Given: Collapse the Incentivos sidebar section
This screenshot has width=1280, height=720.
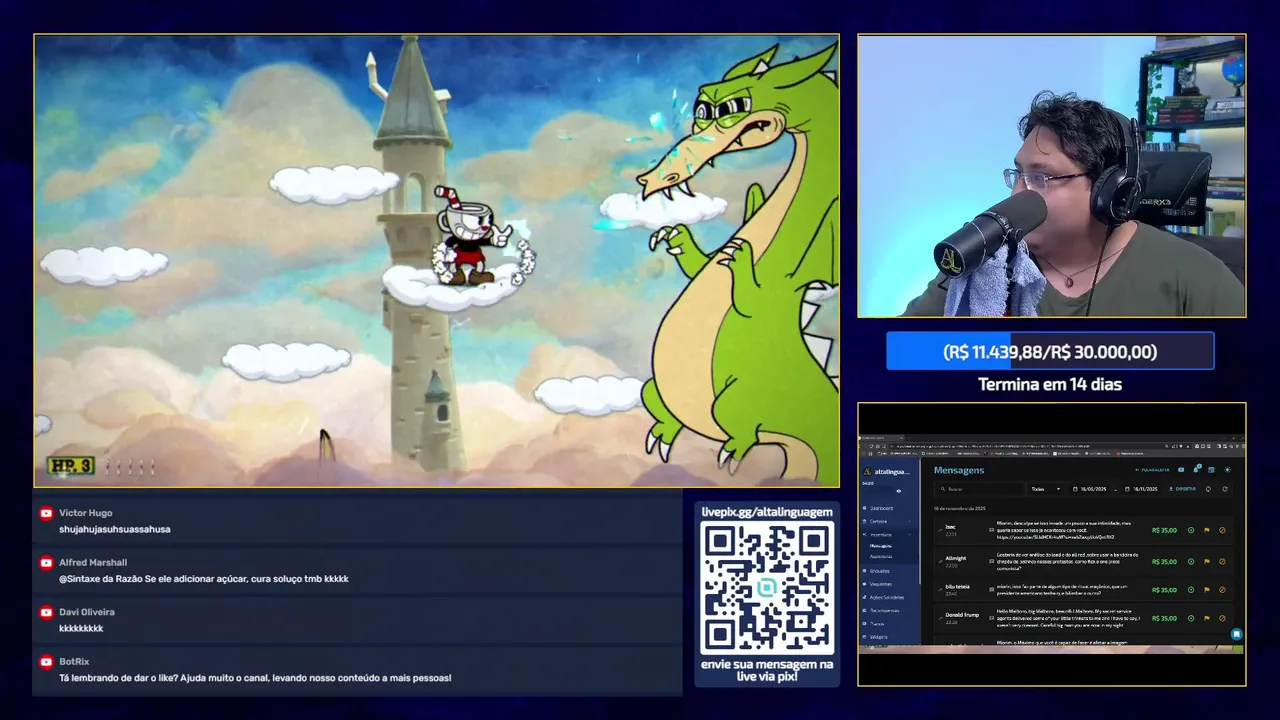Looking at the screenshot, I should [x=889, y=535].
